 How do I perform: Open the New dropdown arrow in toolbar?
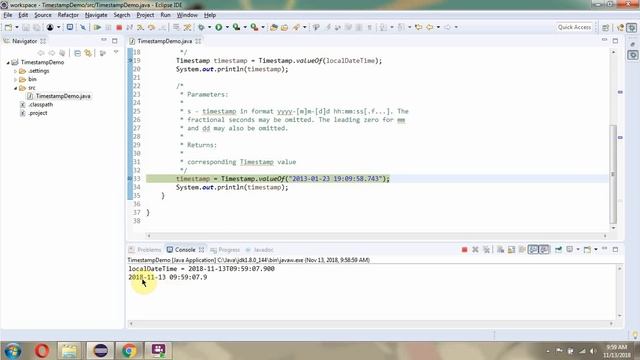pos(17,27)
